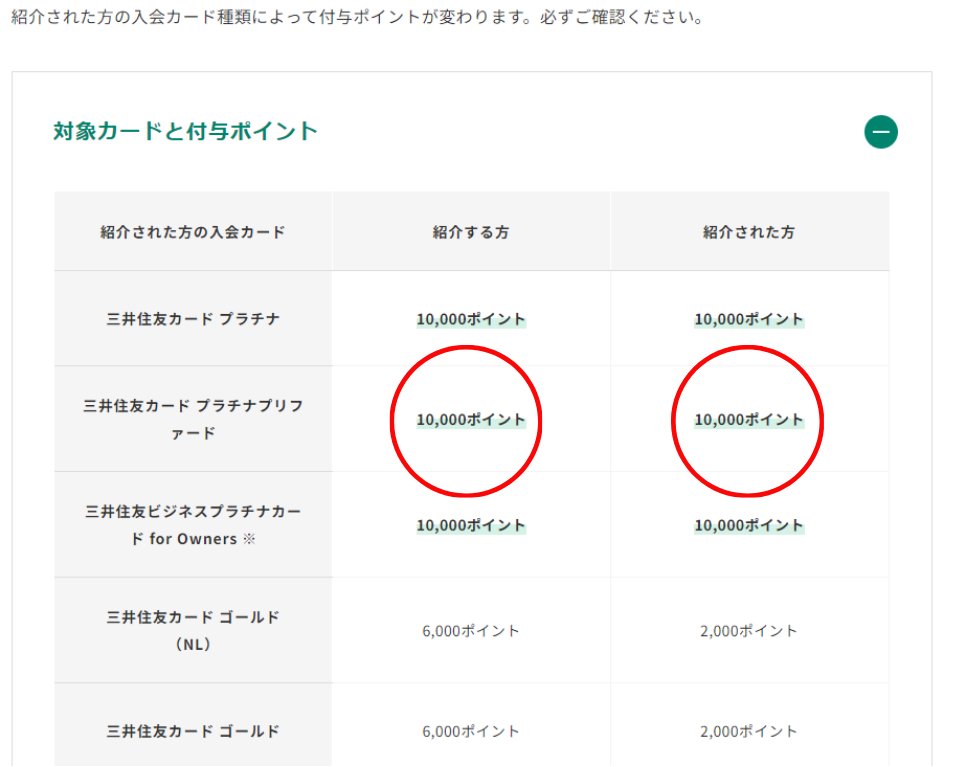Screen dimensions: 967x767
Task: Click 6,000ポイント in last ゴールド row
Action: (x=471, y=731)
